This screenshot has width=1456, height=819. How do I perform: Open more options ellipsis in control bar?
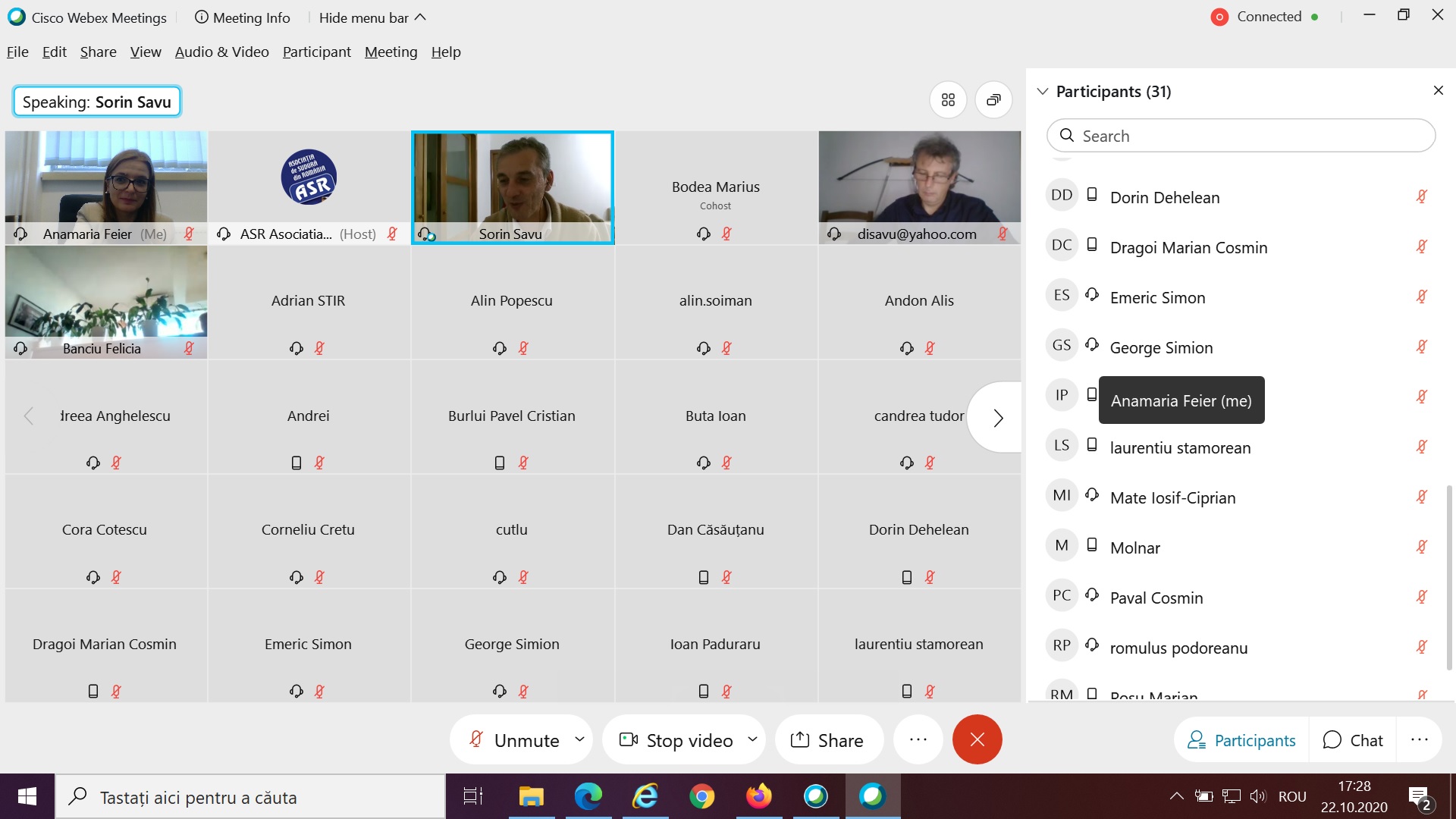tap(918, 739)
